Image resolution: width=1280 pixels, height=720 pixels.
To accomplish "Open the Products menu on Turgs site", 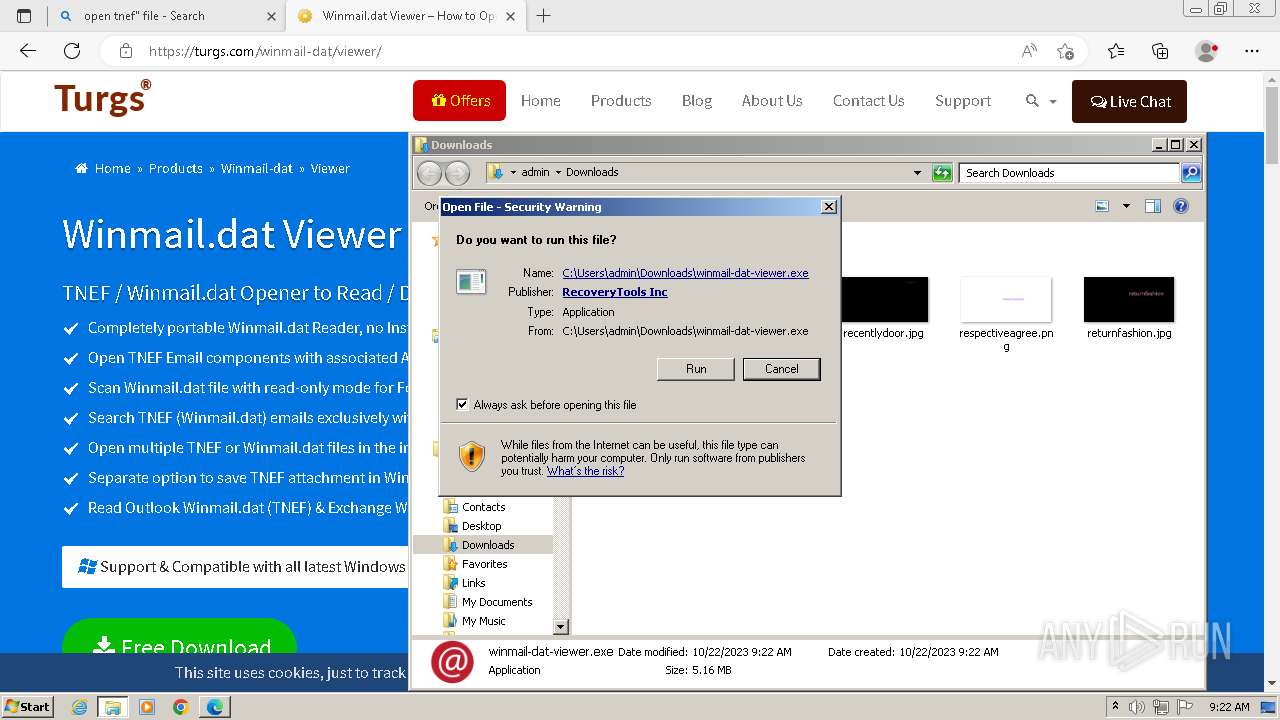I will coord(621,100).
